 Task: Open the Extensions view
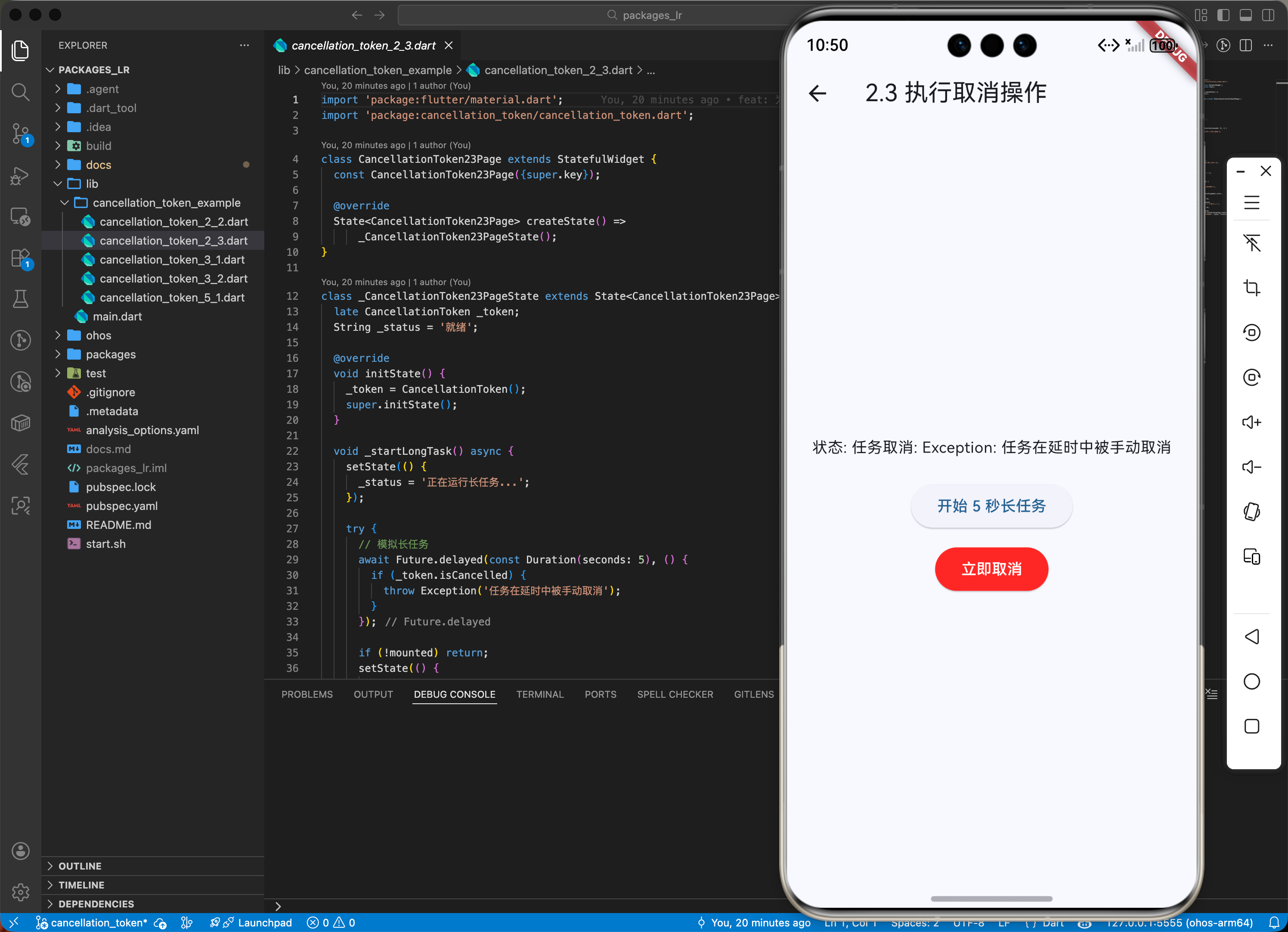click(x=20, y=258)
